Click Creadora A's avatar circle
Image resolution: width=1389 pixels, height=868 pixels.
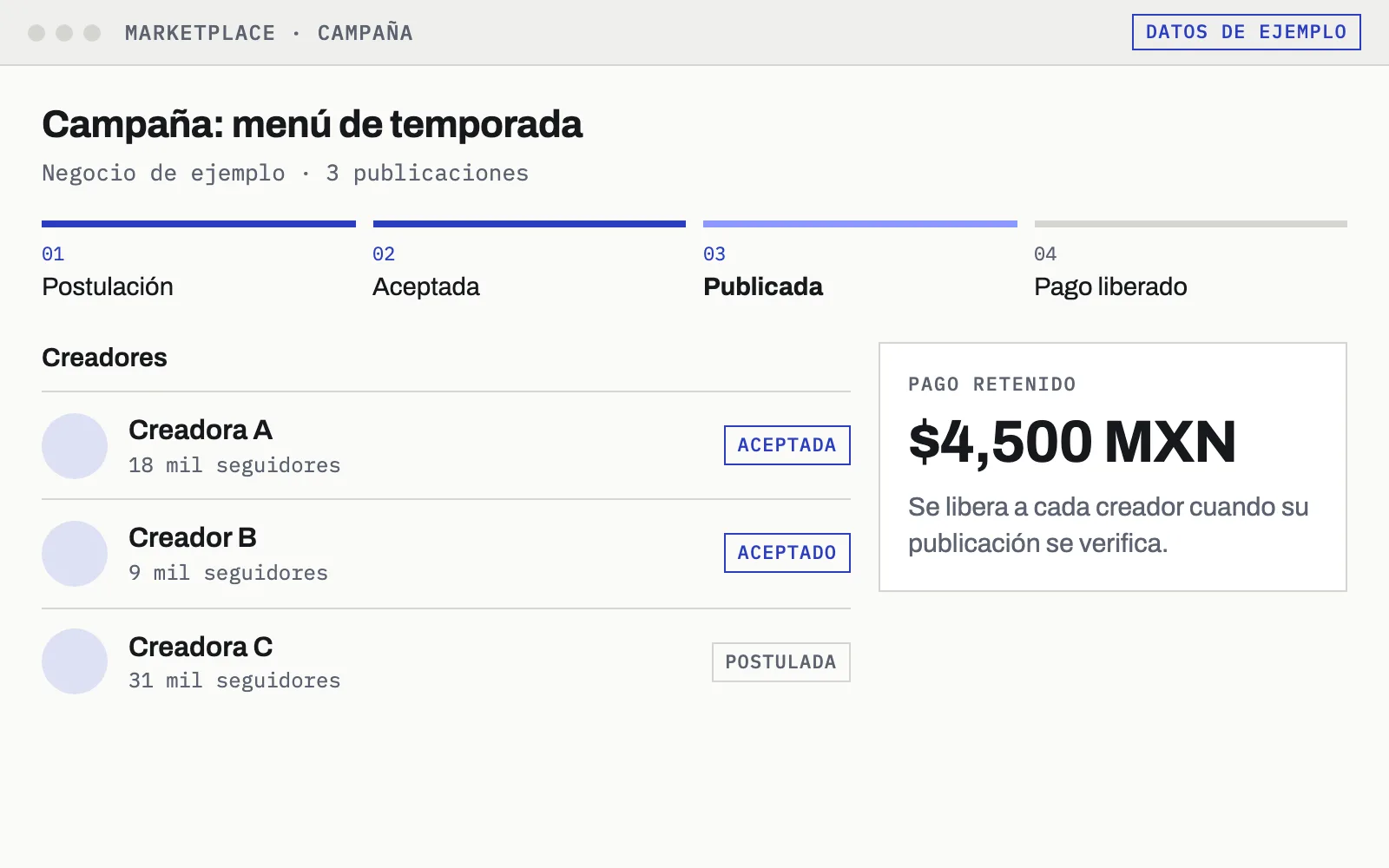[x=75, y=446]
